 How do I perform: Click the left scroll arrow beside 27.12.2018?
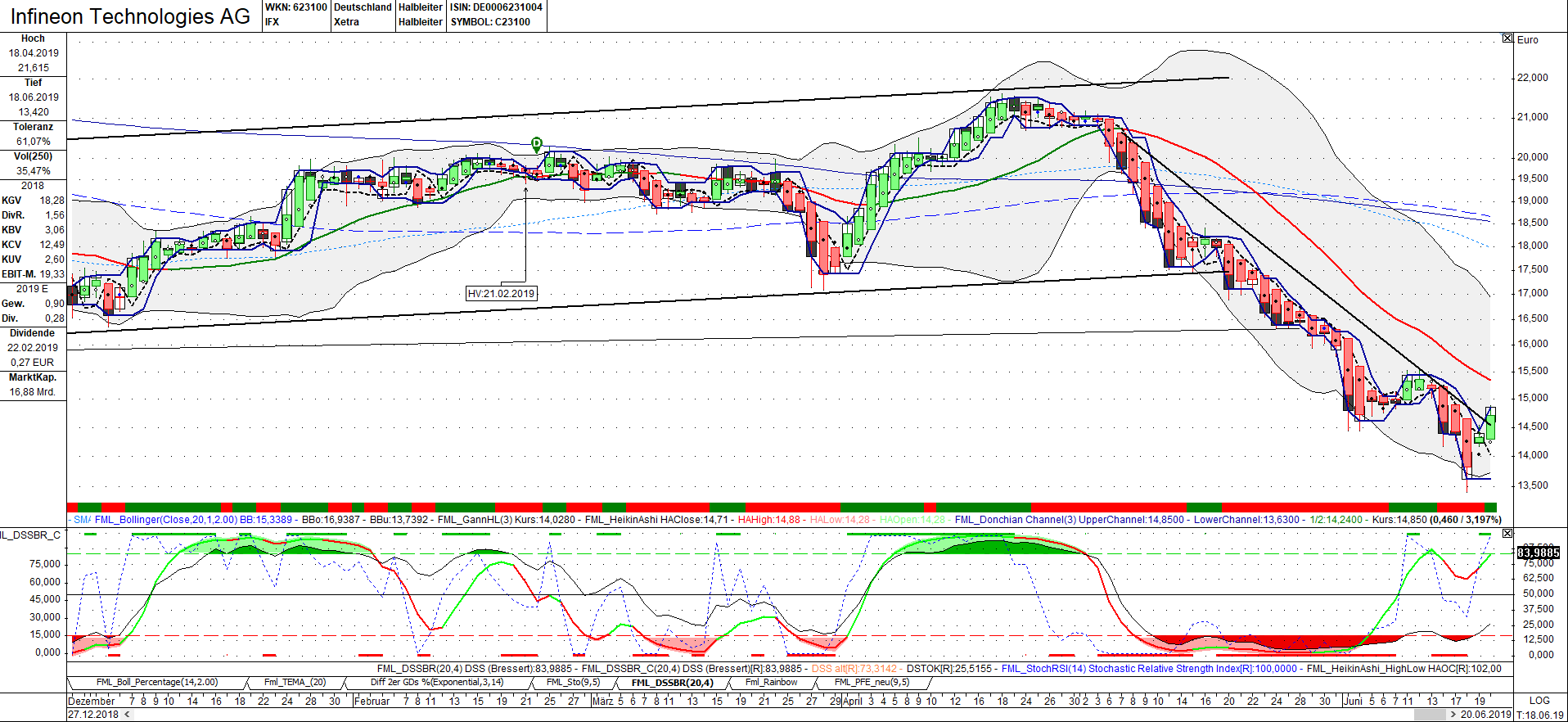(127, 715)
